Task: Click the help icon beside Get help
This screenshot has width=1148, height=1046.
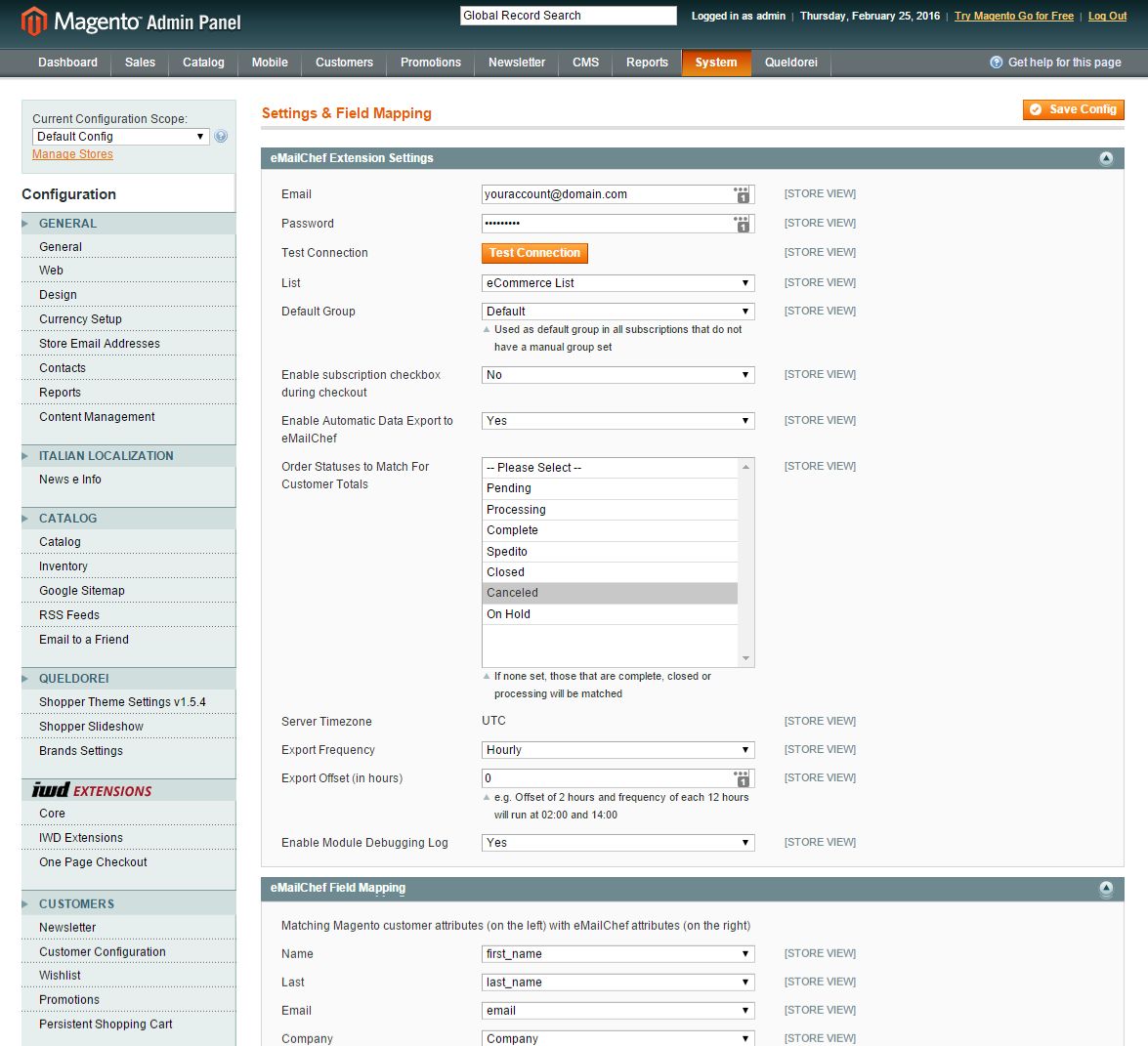Action: [996, 63]
